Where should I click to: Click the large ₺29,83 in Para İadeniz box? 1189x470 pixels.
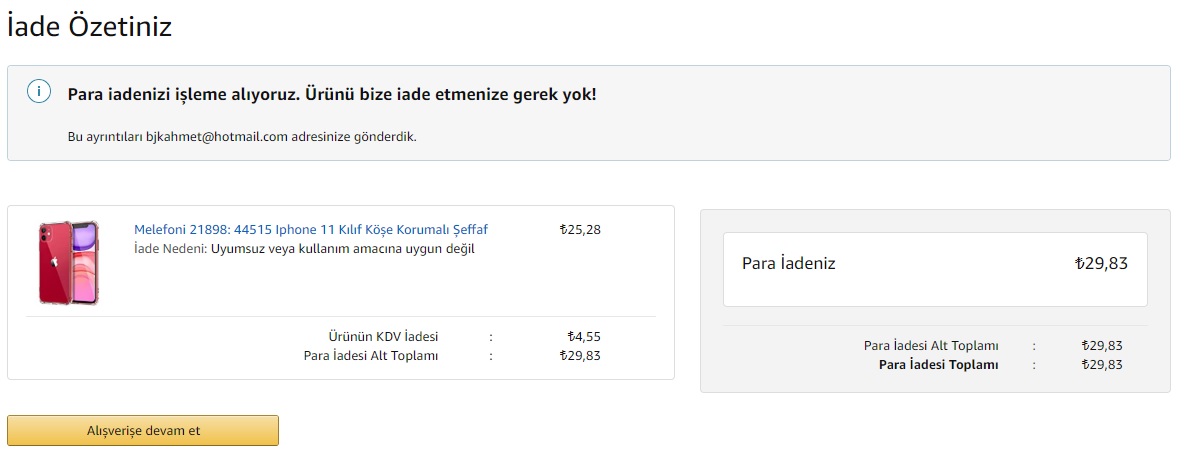[1101, 264]
